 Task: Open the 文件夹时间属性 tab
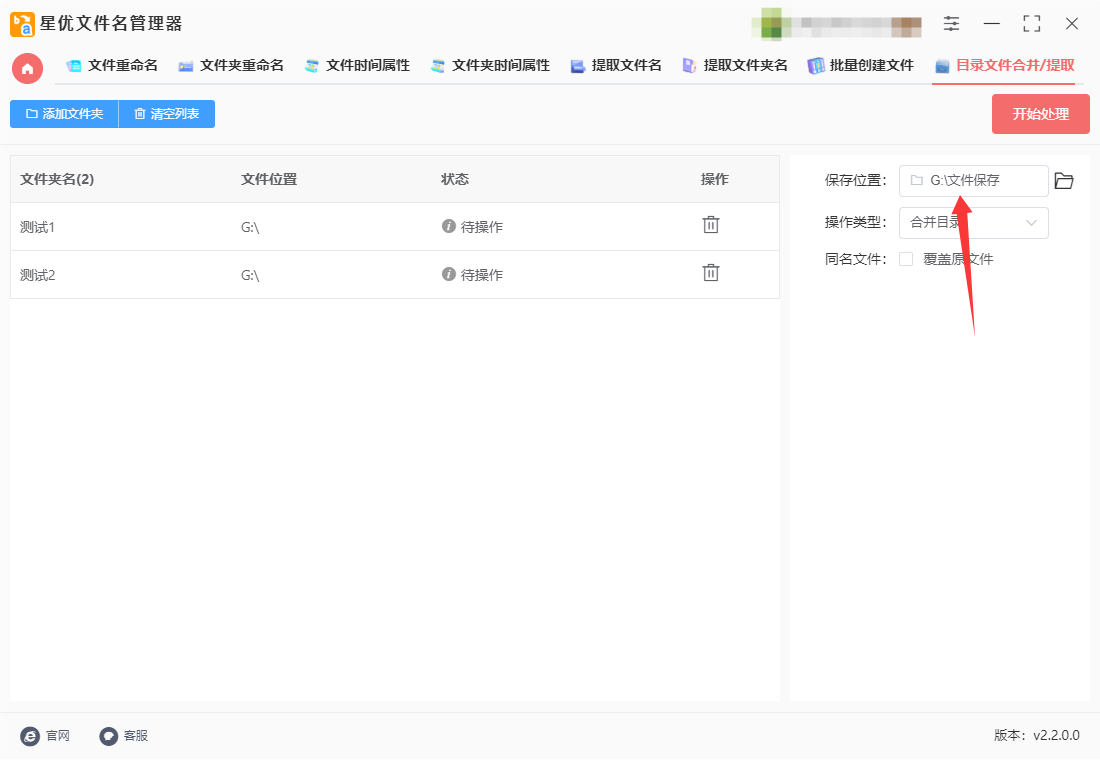coord(490,65)
